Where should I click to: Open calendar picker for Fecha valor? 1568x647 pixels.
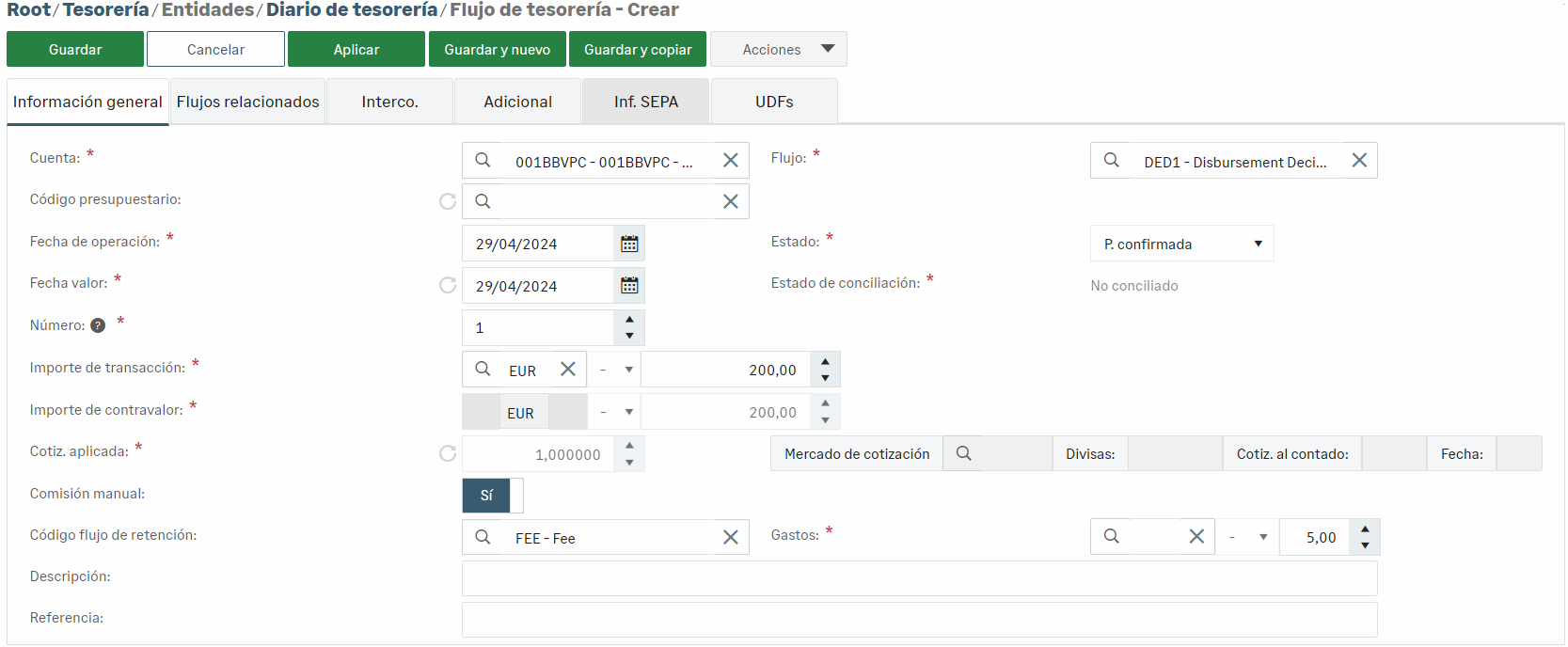click(x=629, y=286)
